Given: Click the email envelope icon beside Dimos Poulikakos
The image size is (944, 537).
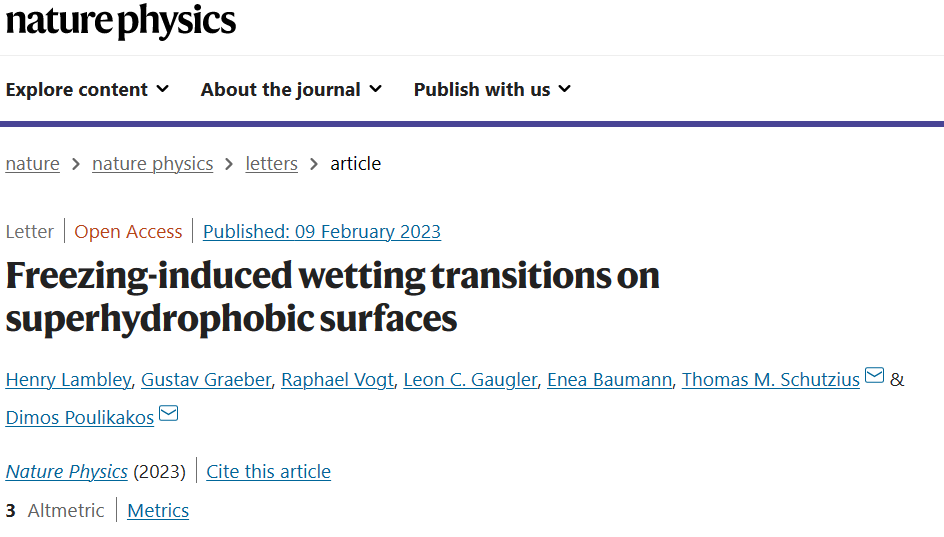Looking at the screenshot, I should (169, 414).
